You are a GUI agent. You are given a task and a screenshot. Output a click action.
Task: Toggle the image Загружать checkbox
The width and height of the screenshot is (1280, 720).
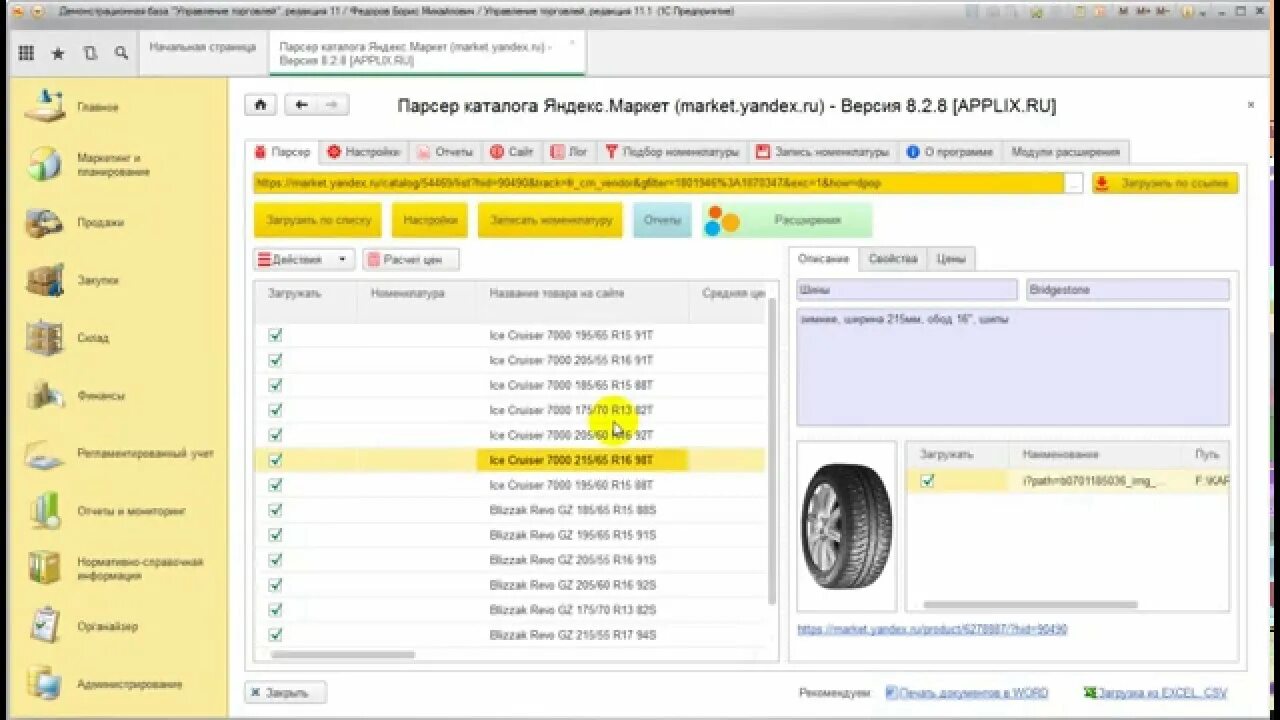pyautogui.click(x=927, y=481)
